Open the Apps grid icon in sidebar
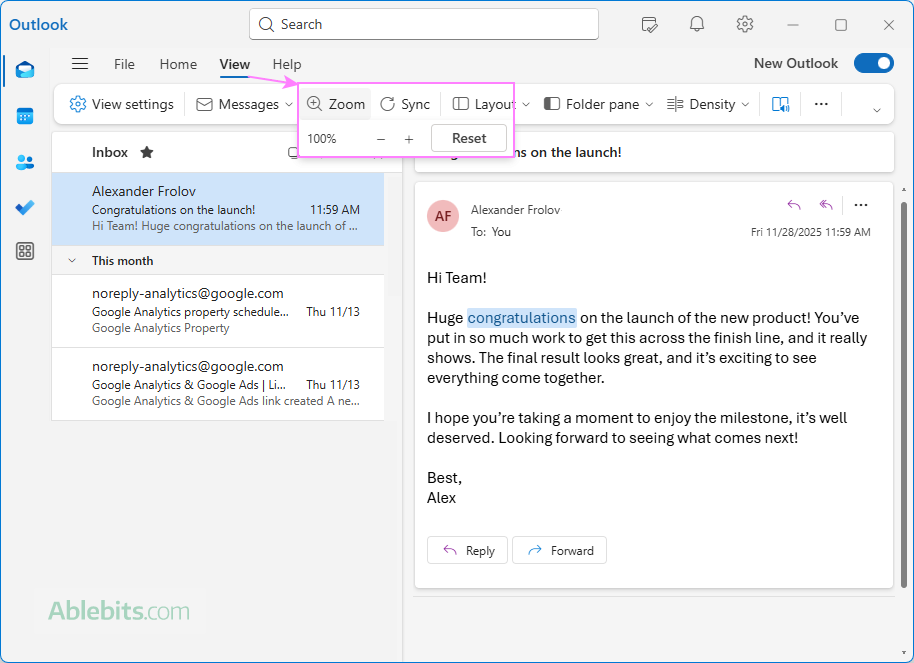914x663 pixels. point(25,251)
